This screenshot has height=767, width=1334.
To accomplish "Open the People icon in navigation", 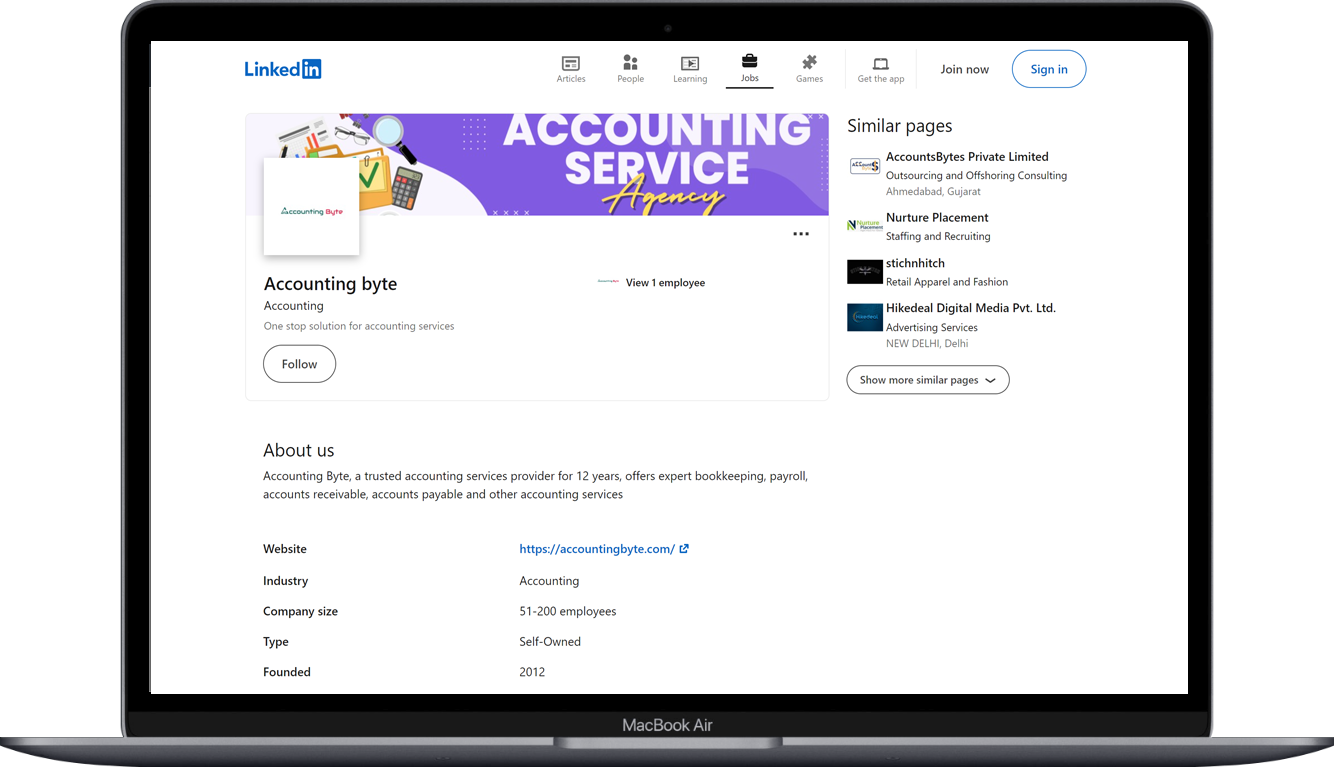I will pyautogui.click(x=630, y=63).
